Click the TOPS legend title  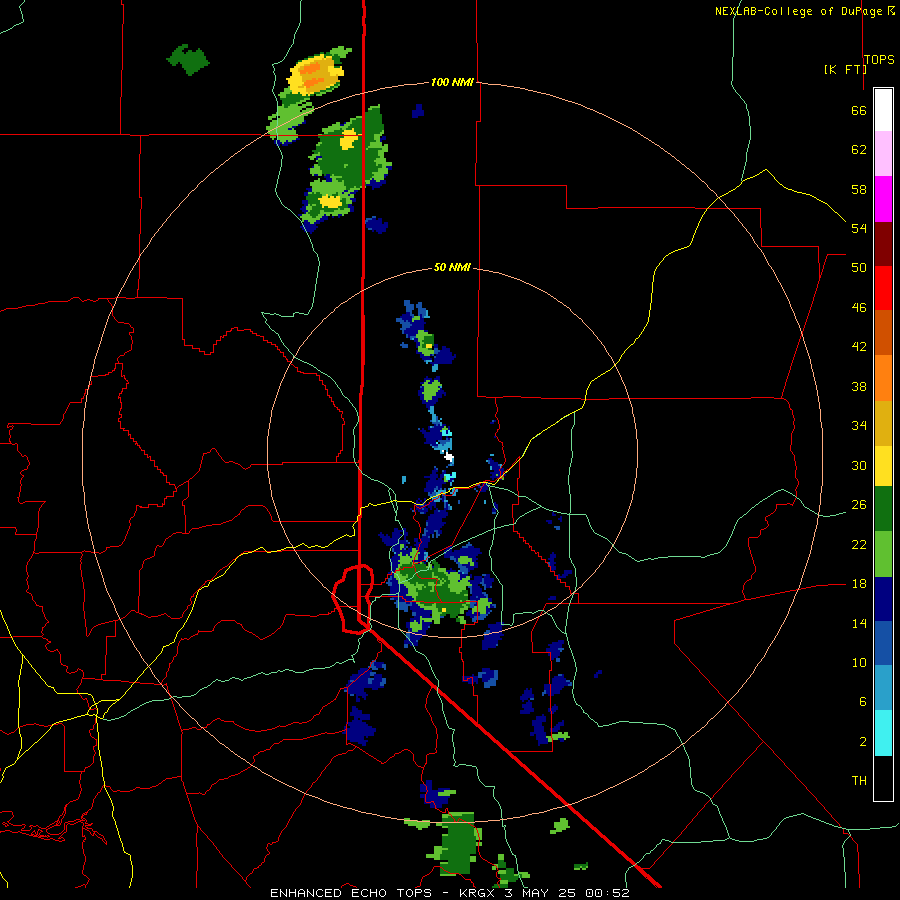coord(879,59)
